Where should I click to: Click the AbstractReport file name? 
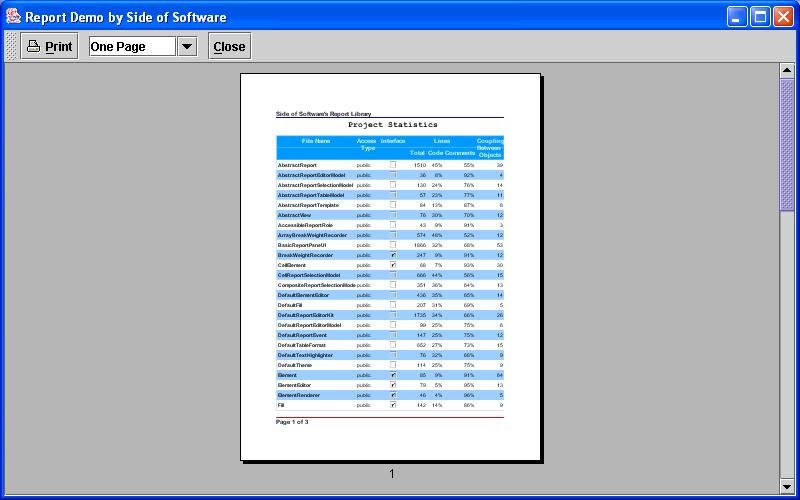point(297,165)
